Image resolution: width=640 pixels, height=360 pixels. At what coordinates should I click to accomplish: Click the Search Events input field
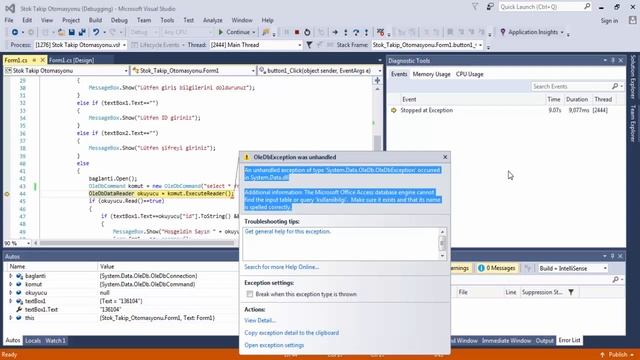pyautogui.click(x=571, y=87)
